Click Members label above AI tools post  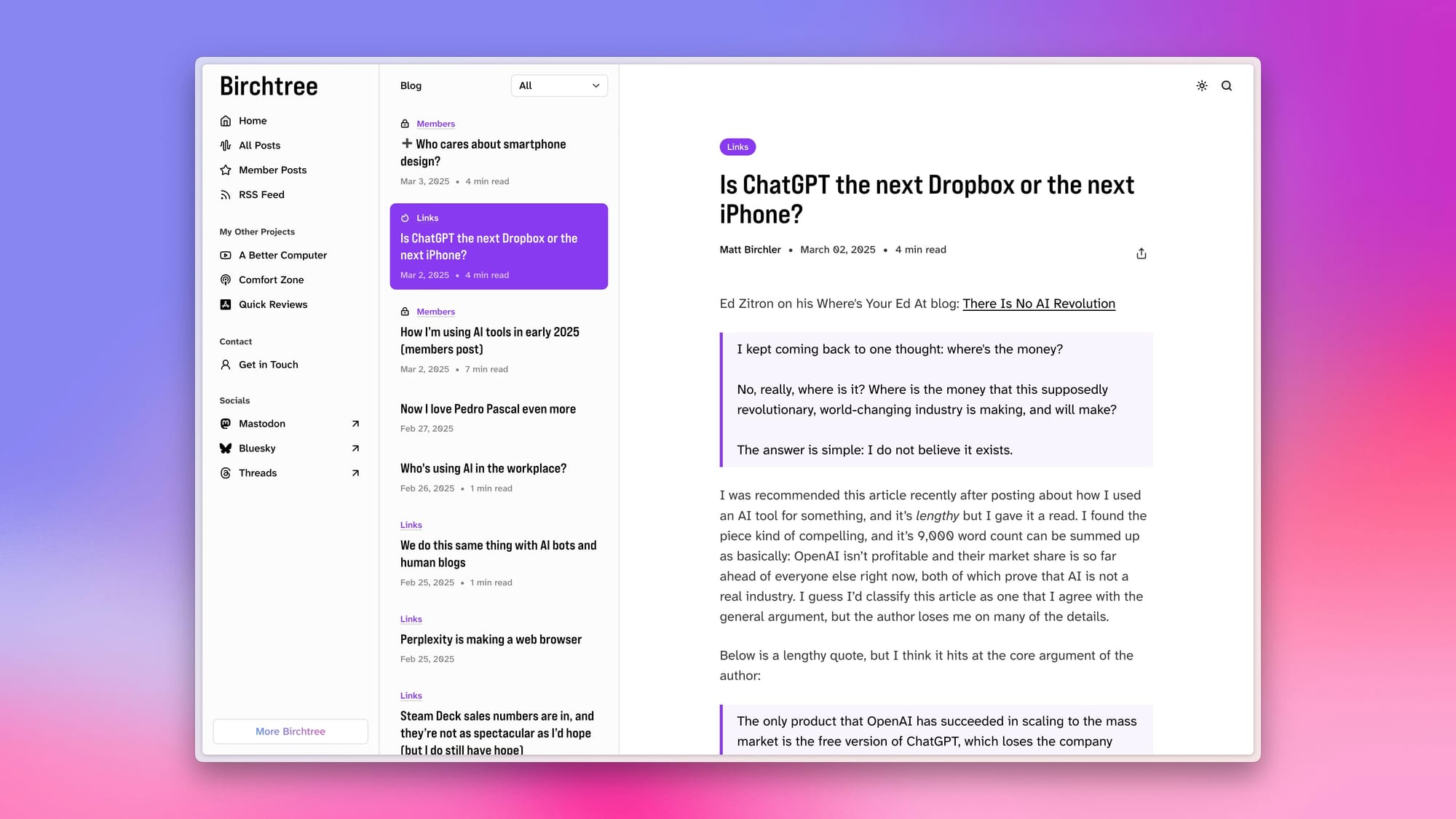(x=435, y=312)
